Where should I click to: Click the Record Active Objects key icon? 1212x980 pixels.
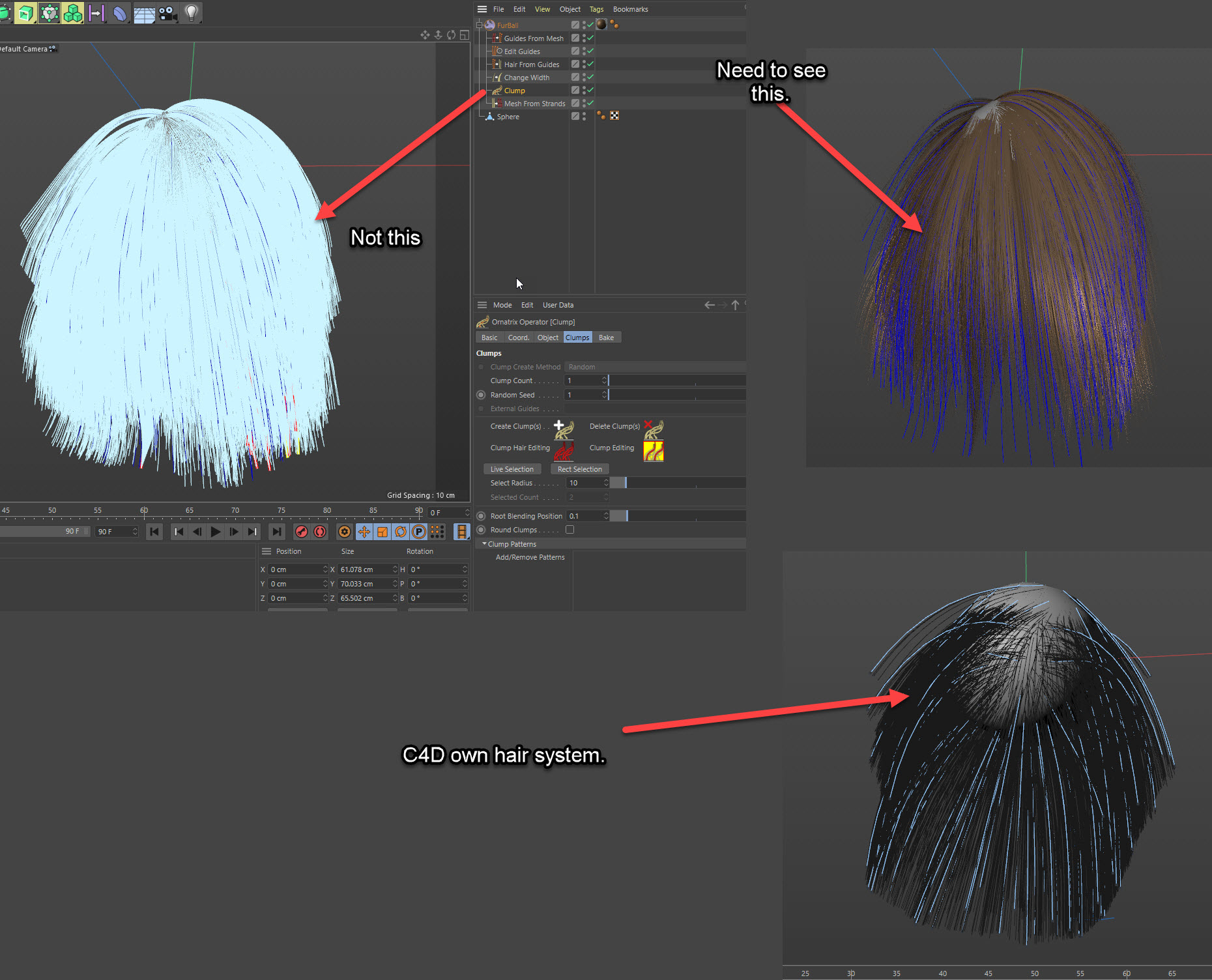tap(301, 532)
